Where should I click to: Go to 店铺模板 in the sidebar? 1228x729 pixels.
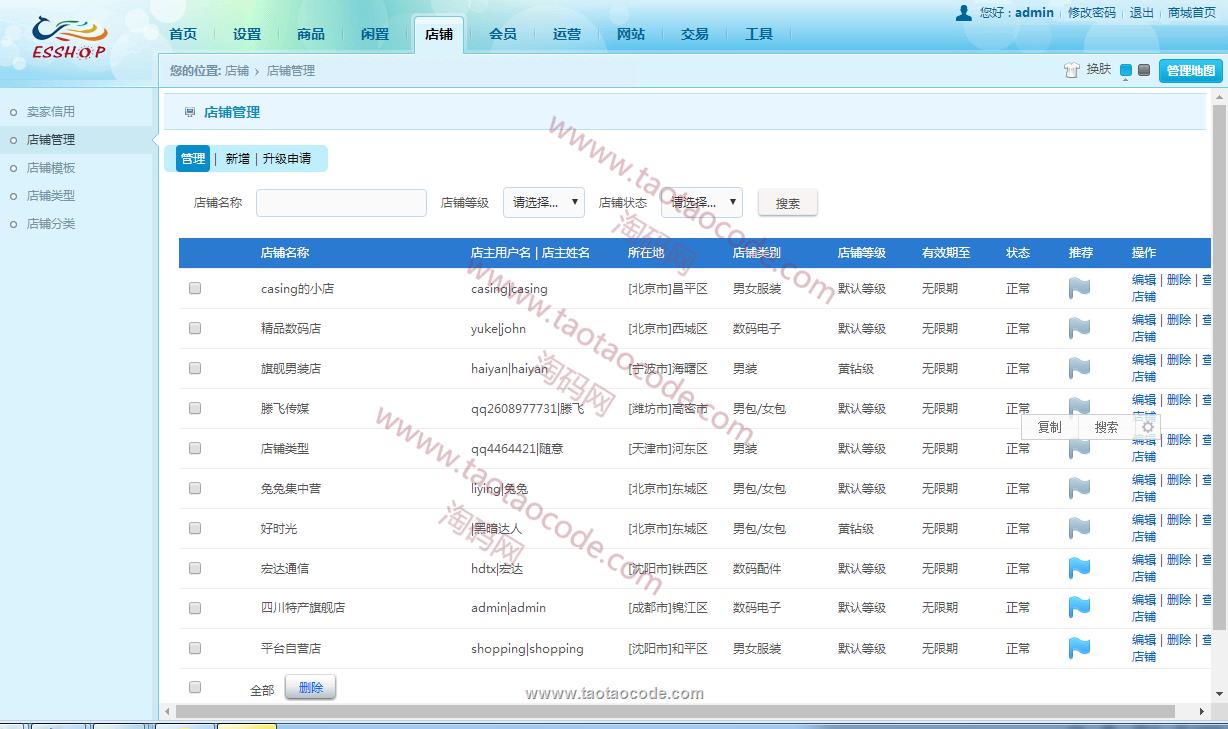[x=51, y=168]
